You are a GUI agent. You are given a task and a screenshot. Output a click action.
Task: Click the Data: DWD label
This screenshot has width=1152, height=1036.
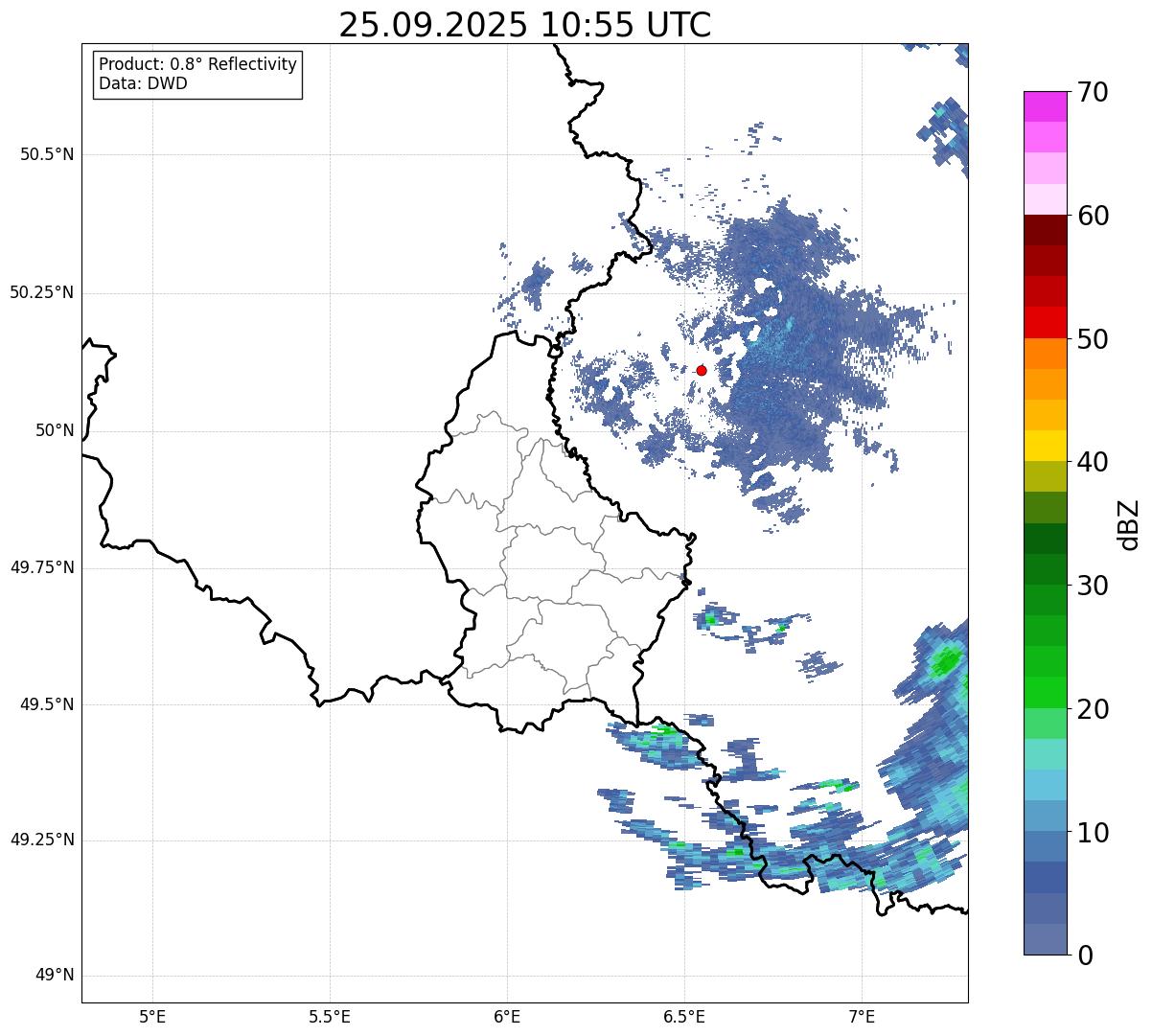[x=143, y=83]
